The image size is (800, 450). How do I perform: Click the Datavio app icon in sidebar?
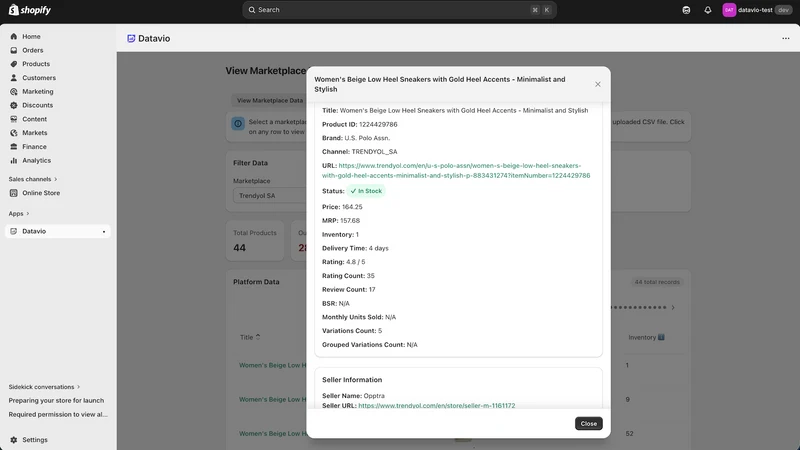[14, 231]
